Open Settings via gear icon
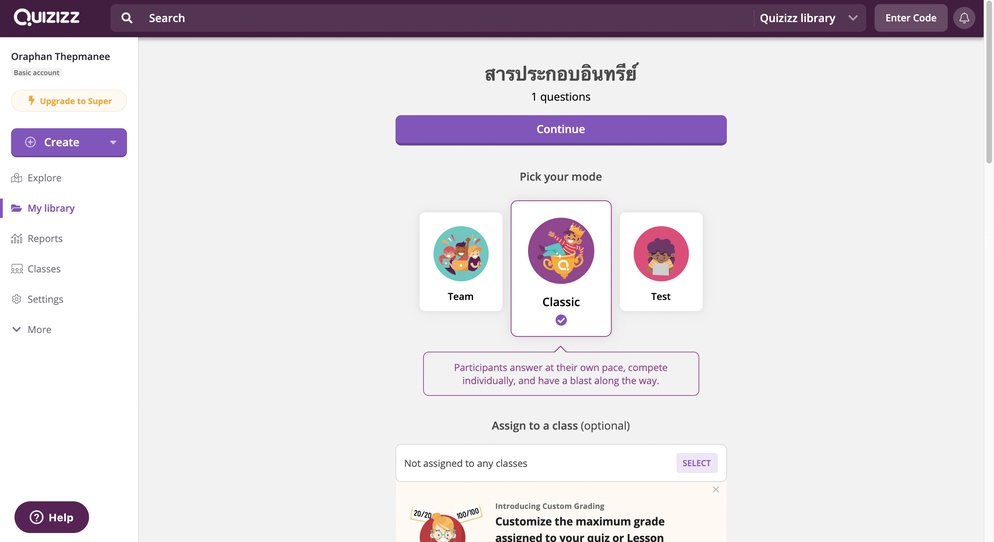The width and height of the screenshot is (994, 542). (16, 299)
